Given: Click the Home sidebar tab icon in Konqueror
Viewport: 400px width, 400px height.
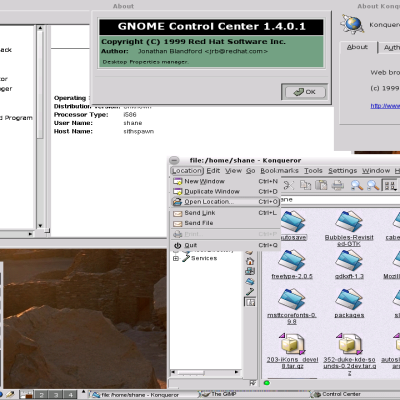Looking at the screenshot, I should pos(250,261).
